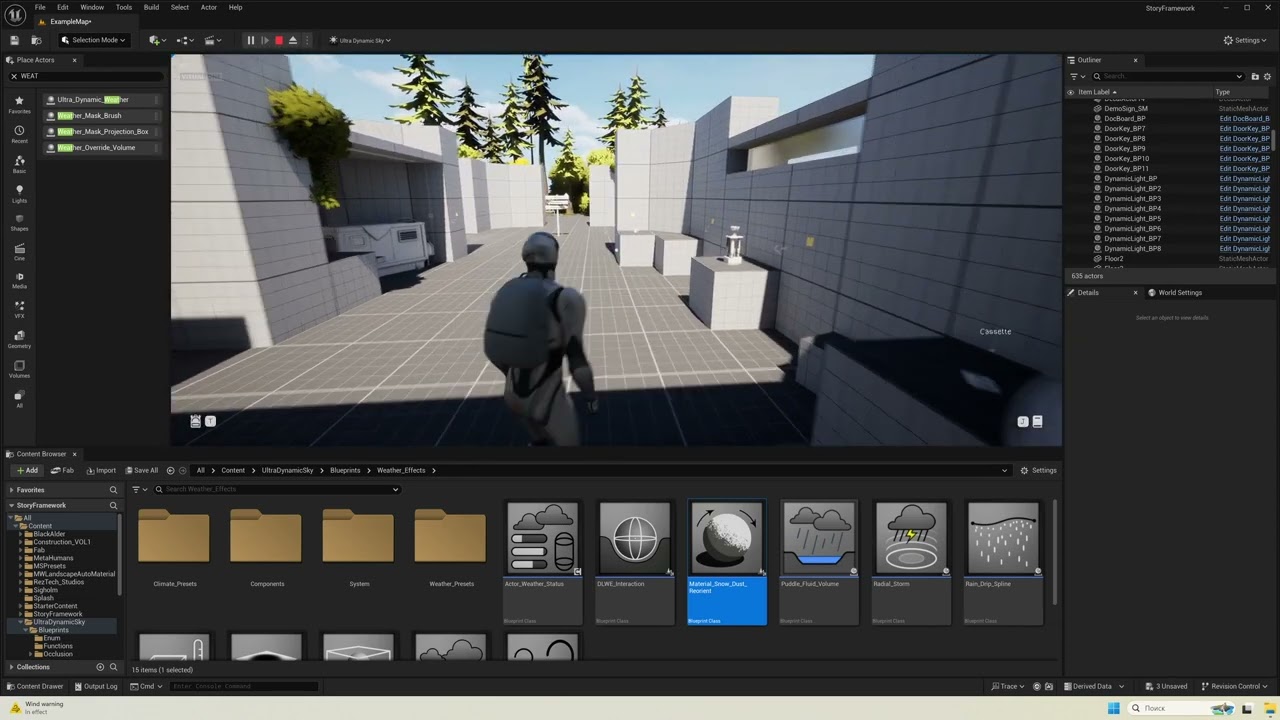Click Outliner add folder icon
This screenshot has height=720, width=1280.
1255,76
